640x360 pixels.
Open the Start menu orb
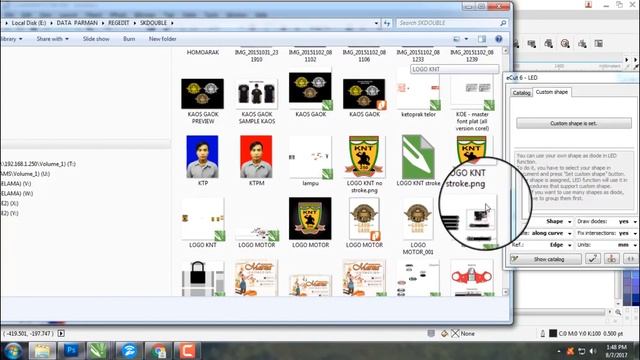(13, 351)
